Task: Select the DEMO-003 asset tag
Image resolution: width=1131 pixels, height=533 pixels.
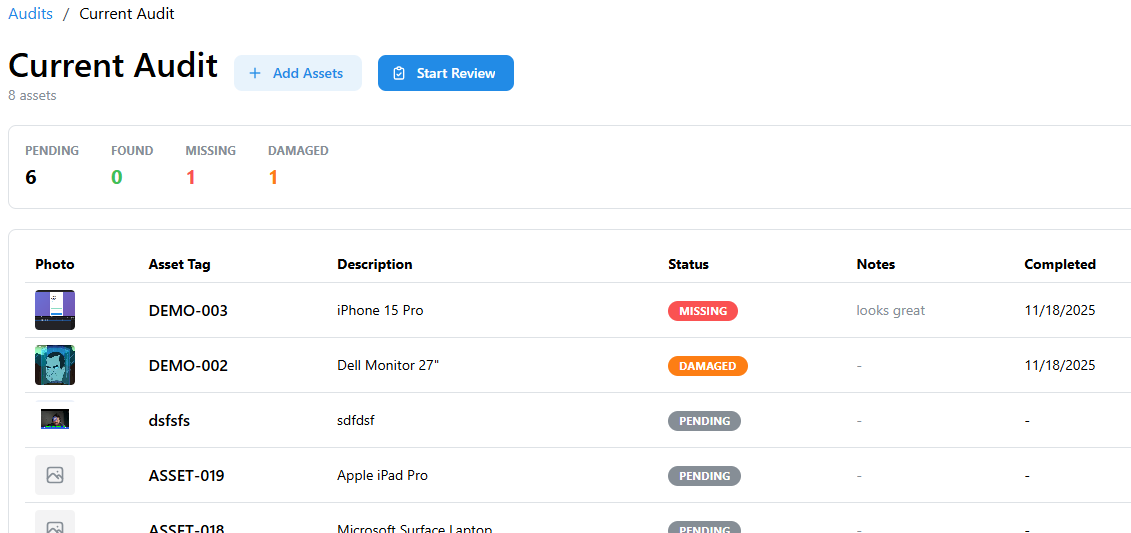Action: click(x=188, y=311)
